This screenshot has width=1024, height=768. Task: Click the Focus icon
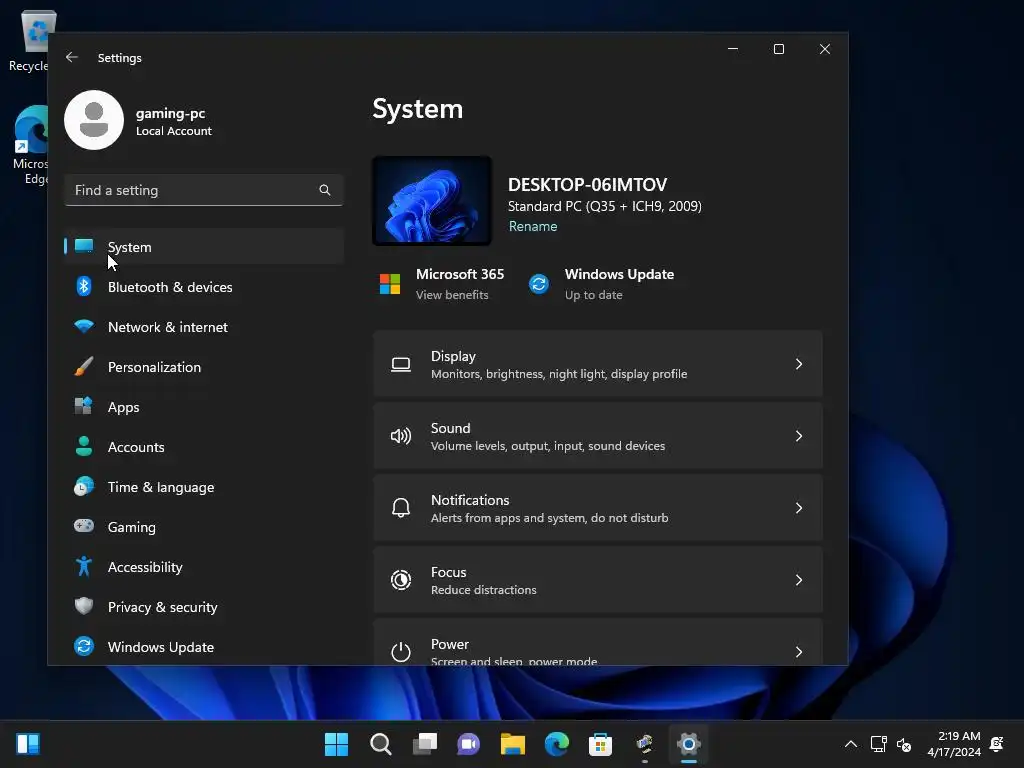[401, 580]
